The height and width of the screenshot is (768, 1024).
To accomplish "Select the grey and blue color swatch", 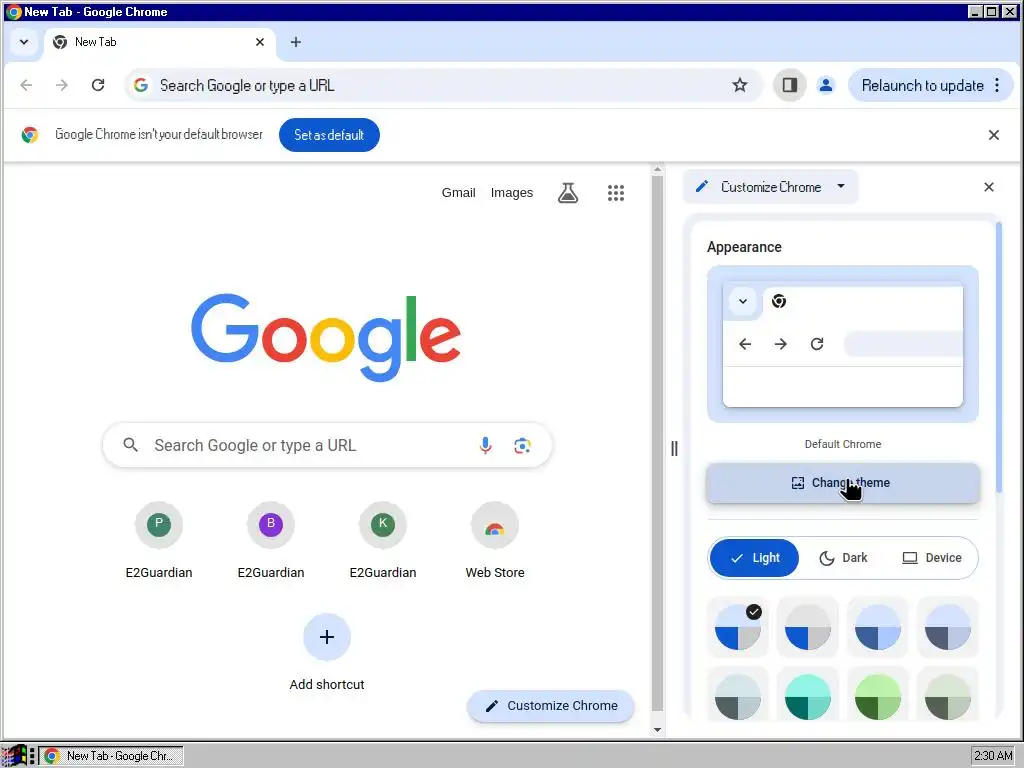I will 808,627.
